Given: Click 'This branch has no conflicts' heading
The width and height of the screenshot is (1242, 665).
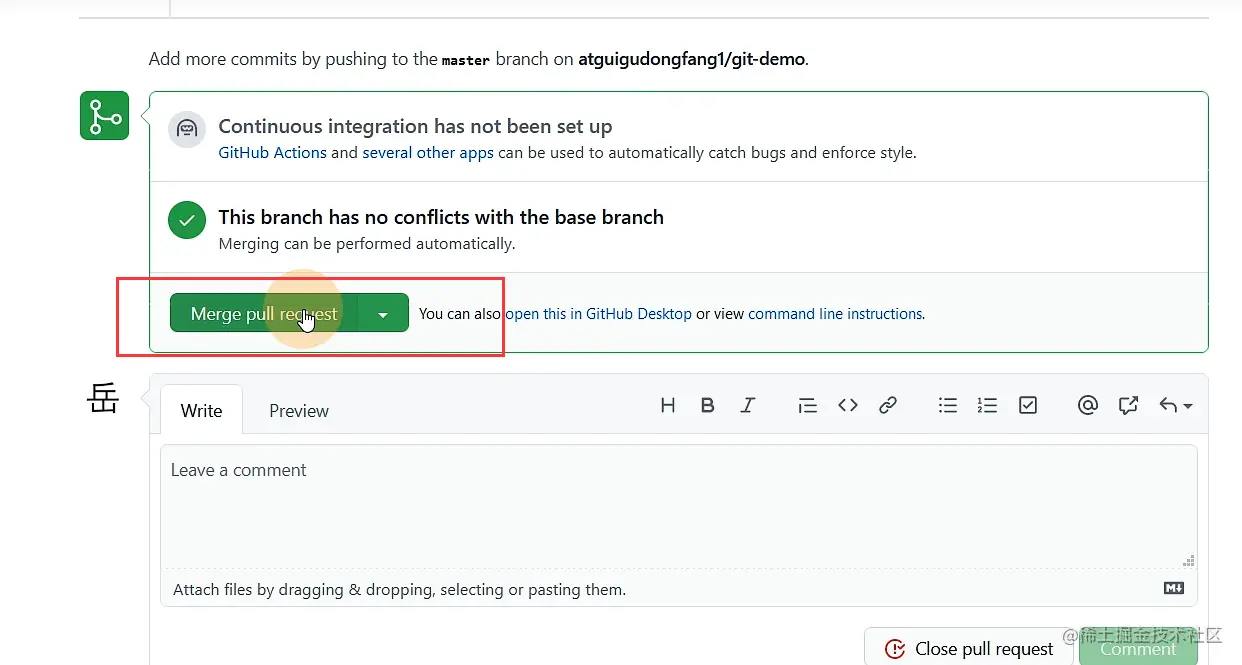Looking at the screenshot, I should tap(441, 217).
